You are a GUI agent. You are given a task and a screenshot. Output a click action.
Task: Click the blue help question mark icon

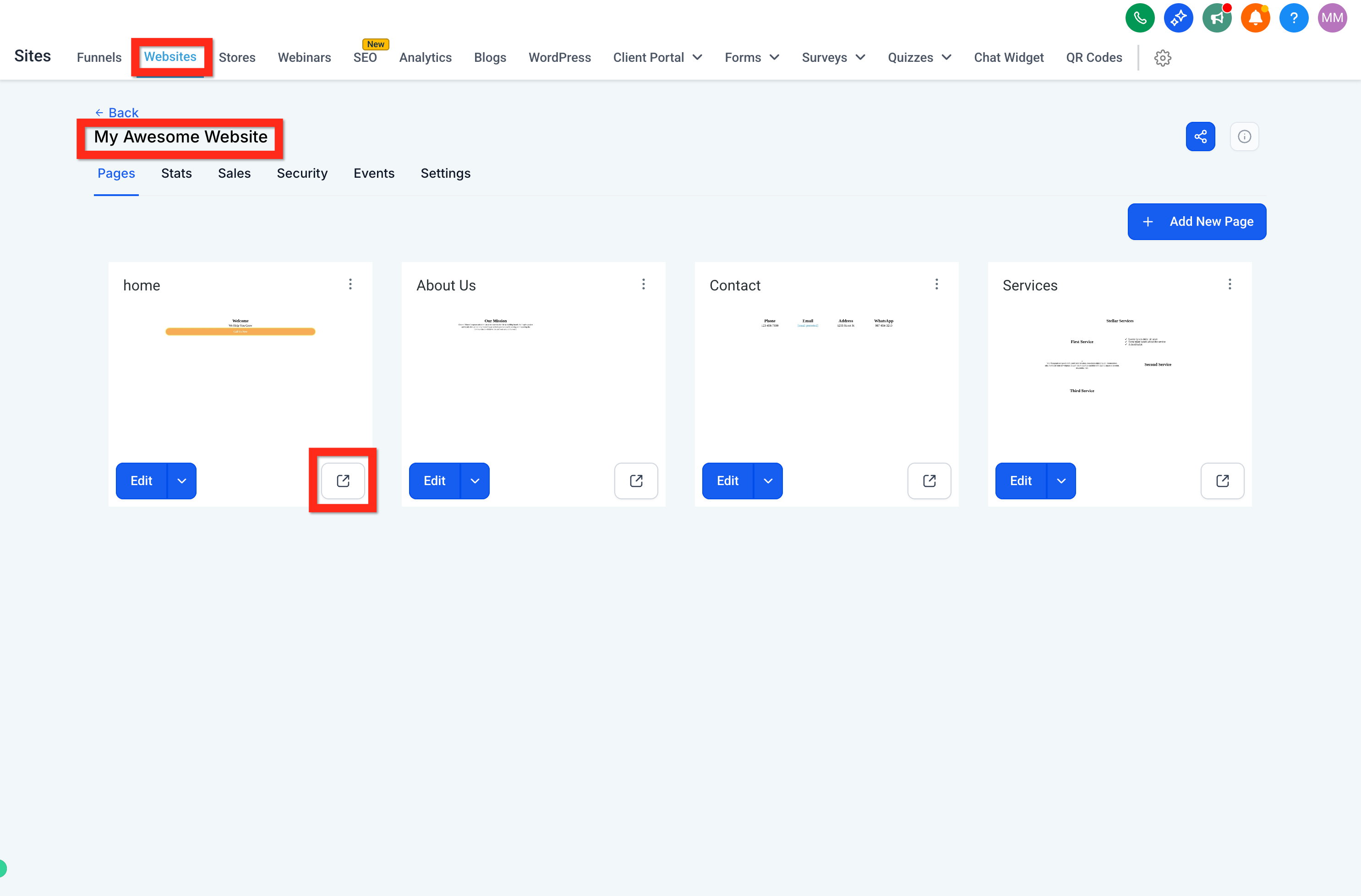click(1294, 18)
